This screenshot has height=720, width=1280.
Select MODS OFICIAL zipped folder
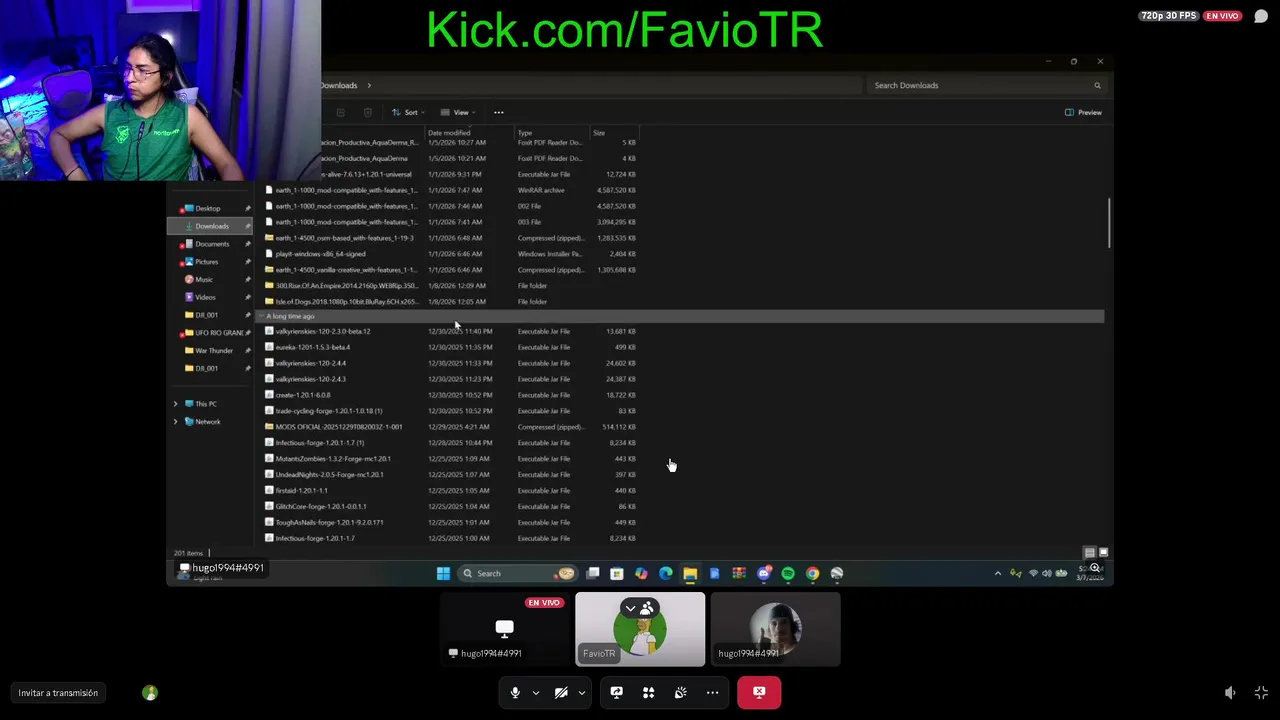[x=338, y=427]
